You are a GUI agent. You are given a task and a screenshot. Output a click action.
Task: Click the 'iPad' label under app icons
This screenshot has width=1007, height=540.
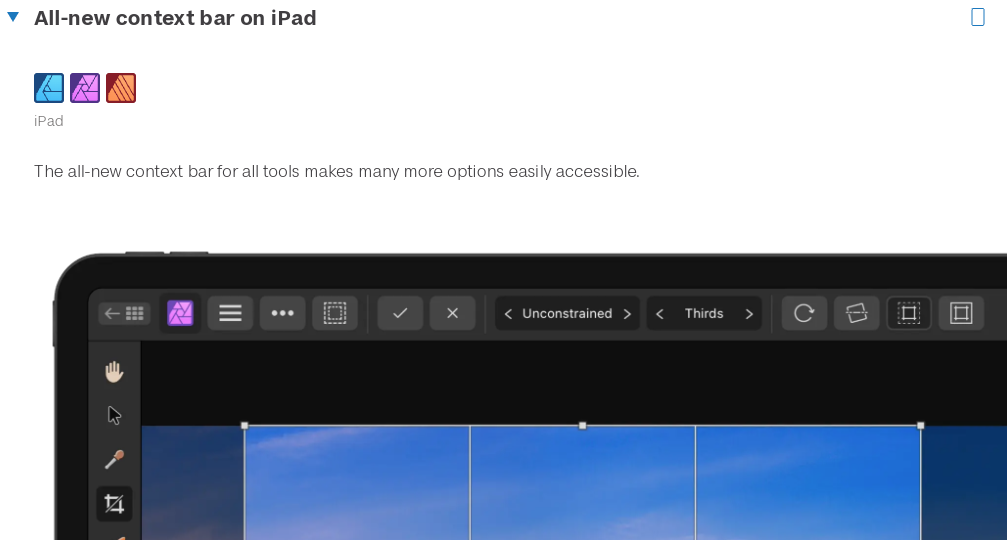click(49, 121)
